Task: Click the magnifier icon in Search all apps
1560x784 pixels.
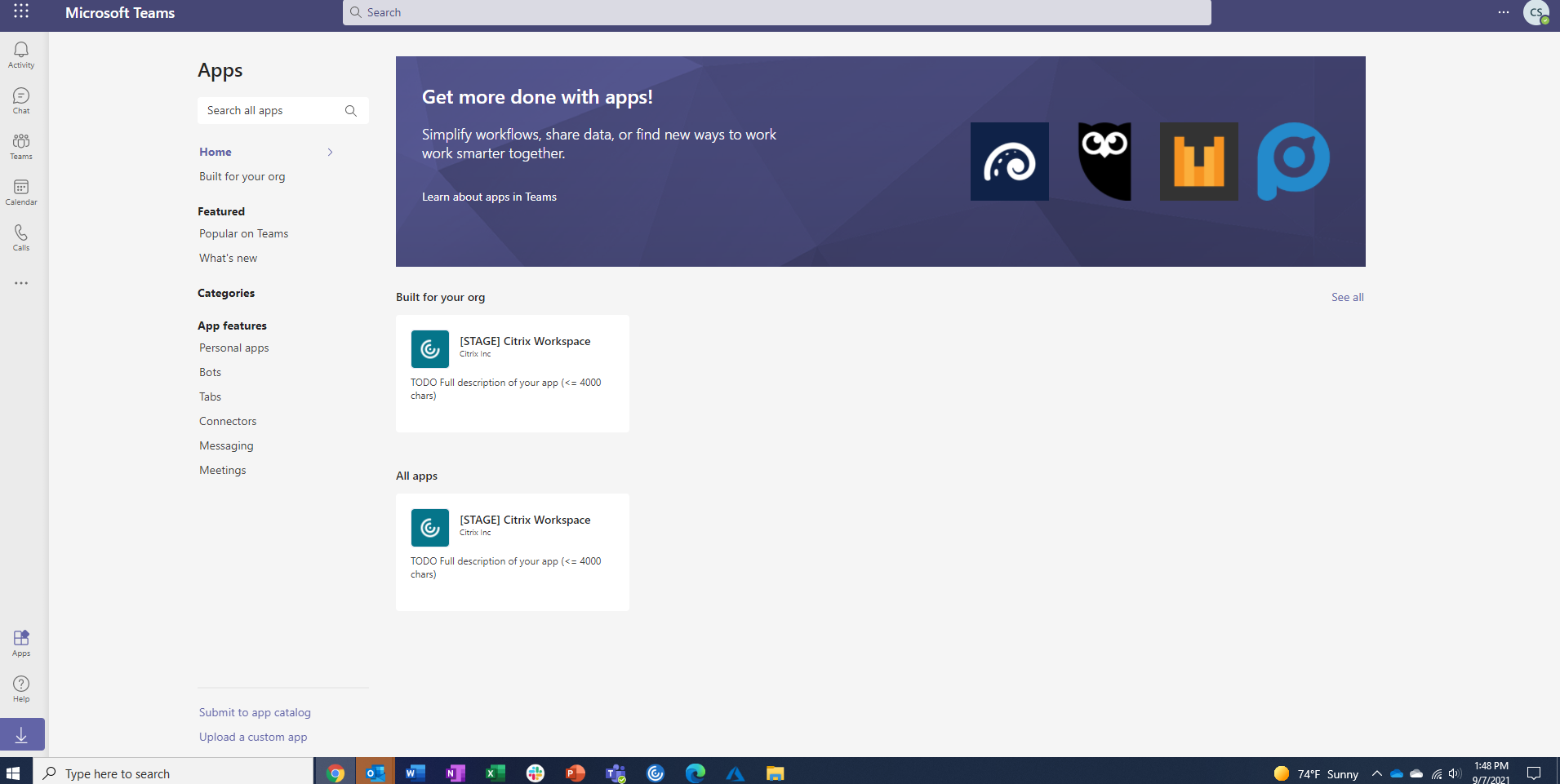Action: point(351,111)
